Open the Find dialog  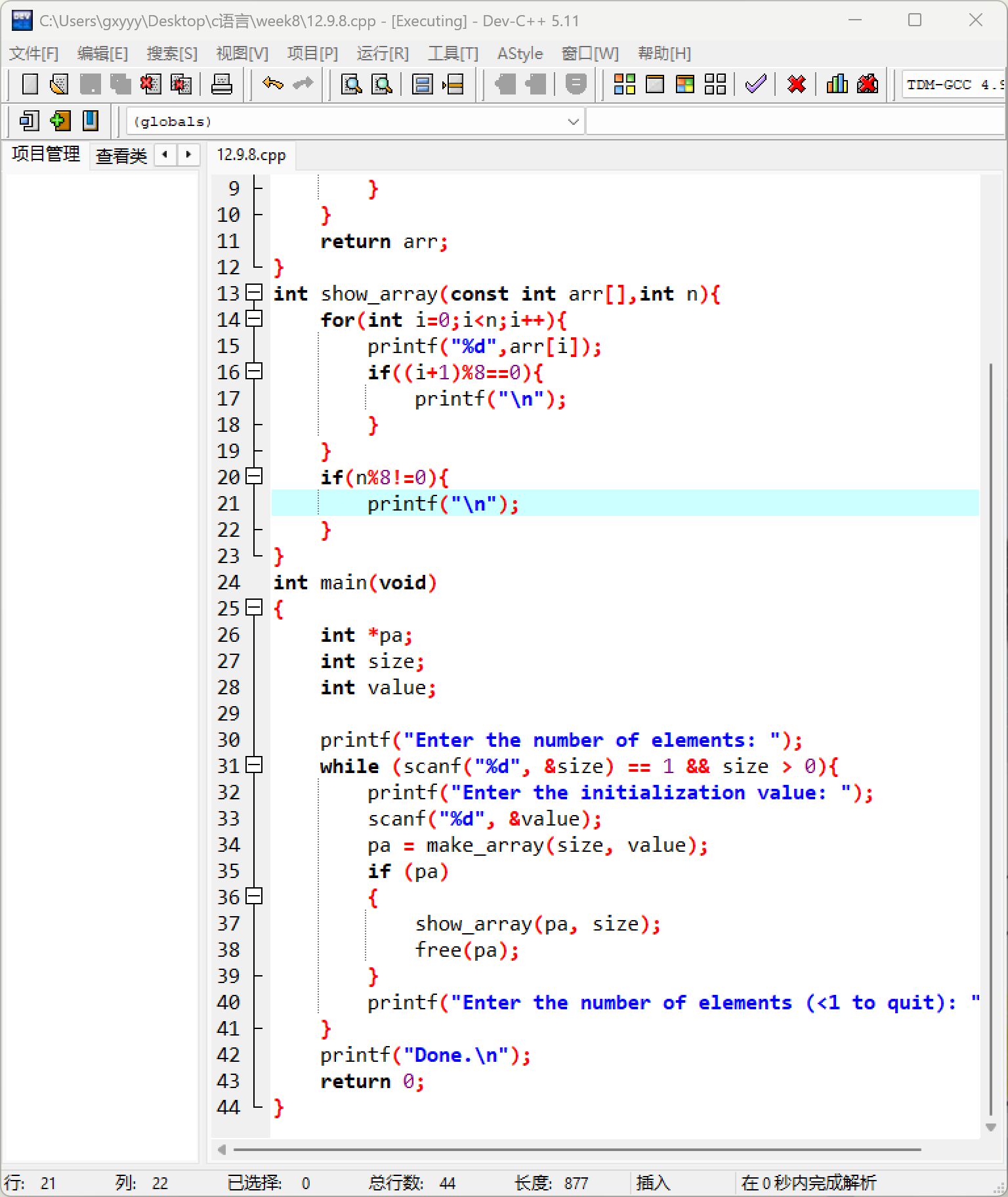coord(352,84)
